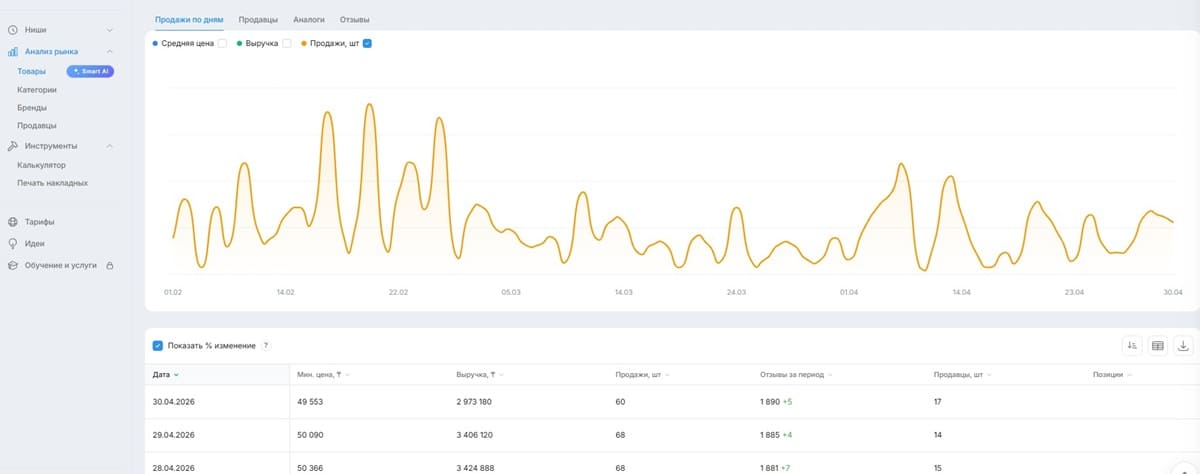Open Товары in the sidebar
This screenshot has height=474, width=1200.
point(31,71)
